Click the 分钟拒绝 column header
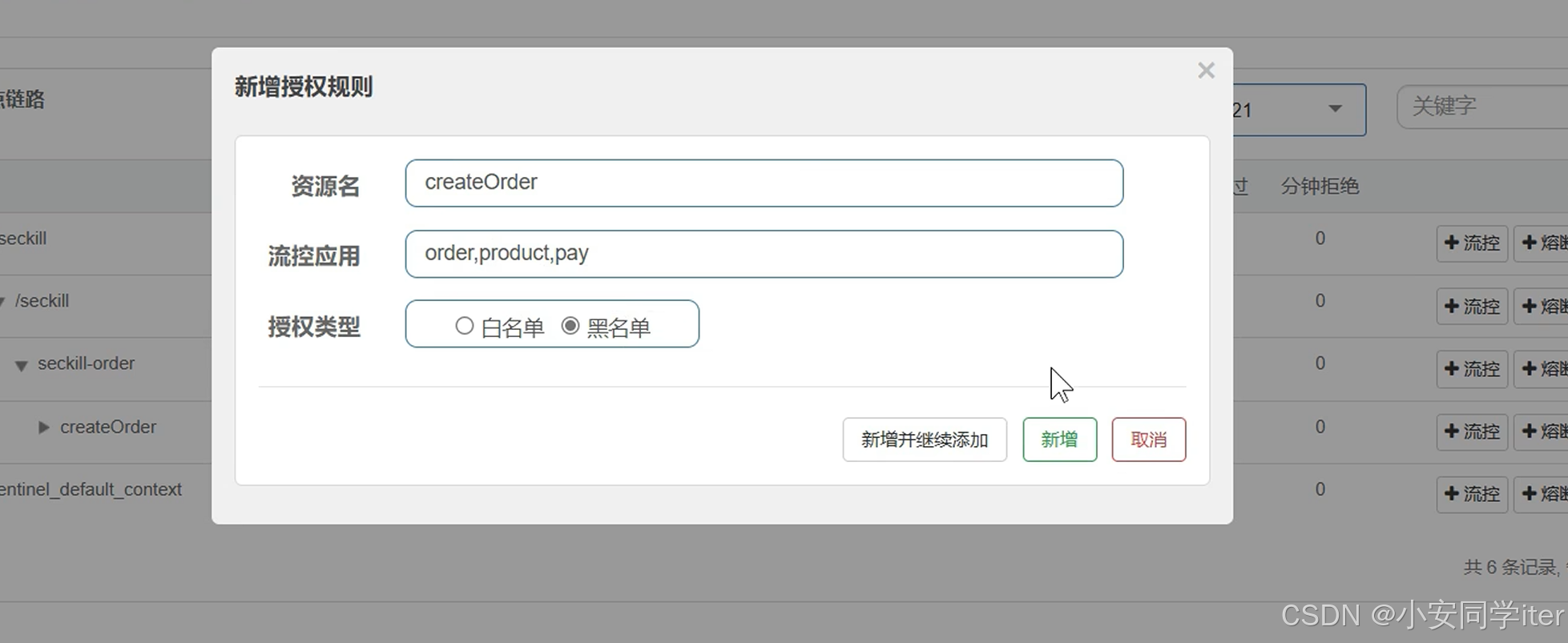This screenshot has height=643, width=1568. 1320,187
